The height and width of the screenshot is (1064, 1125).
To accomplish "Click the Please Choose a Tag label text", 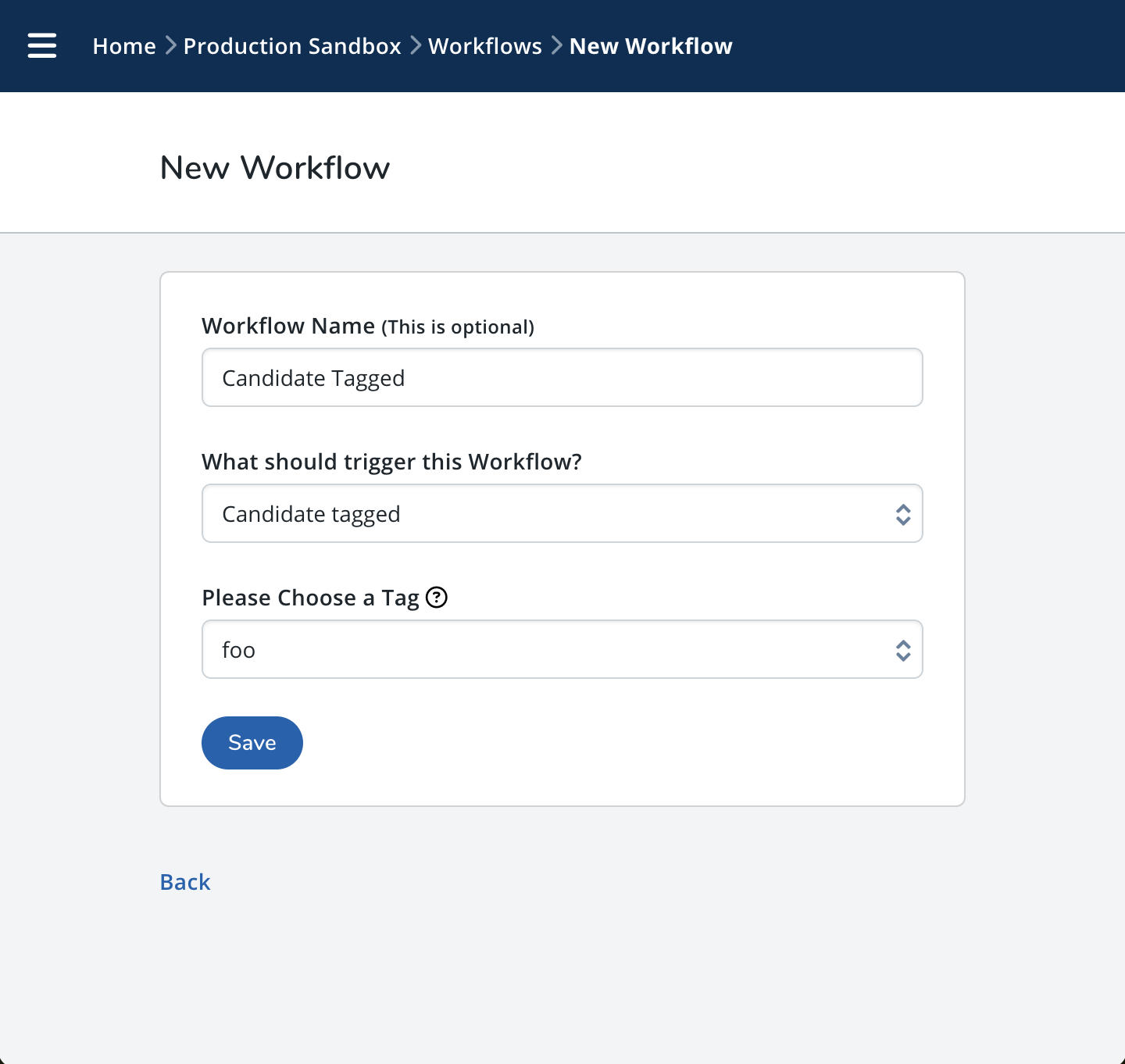I will tap(310, 598).
